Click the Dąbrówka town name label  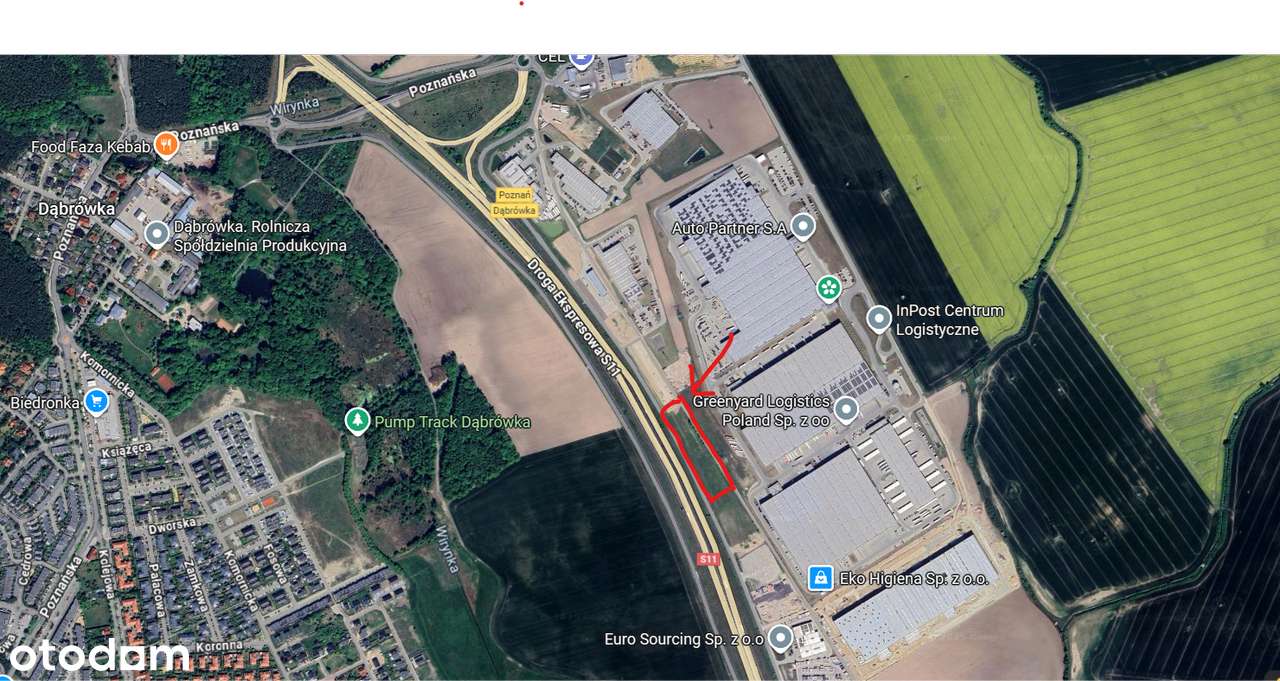tap(62, 208)
